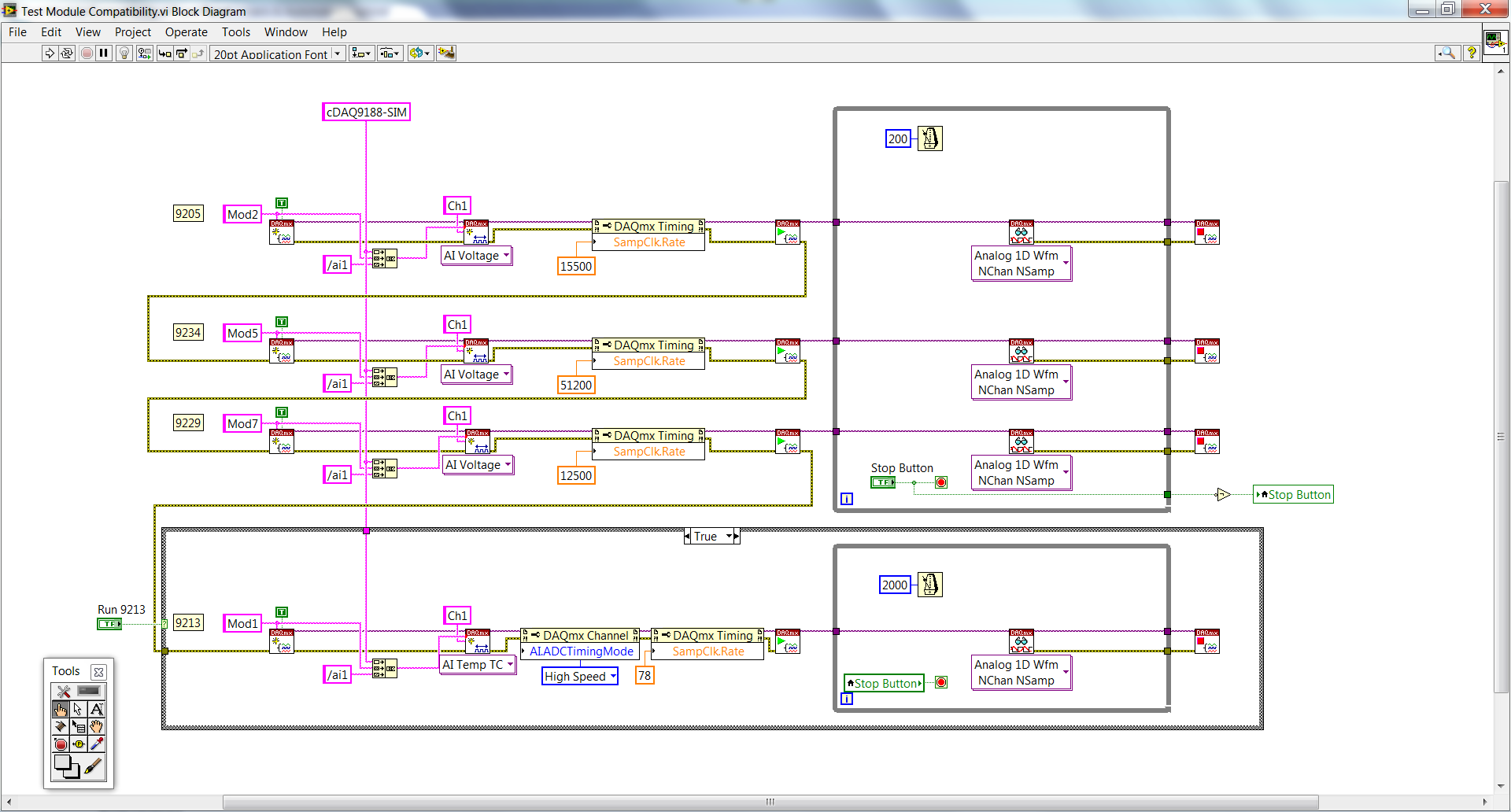1511x812 pixels.
Task: Toggle Retain Wire Values button
Action: [x=145, y=53]
